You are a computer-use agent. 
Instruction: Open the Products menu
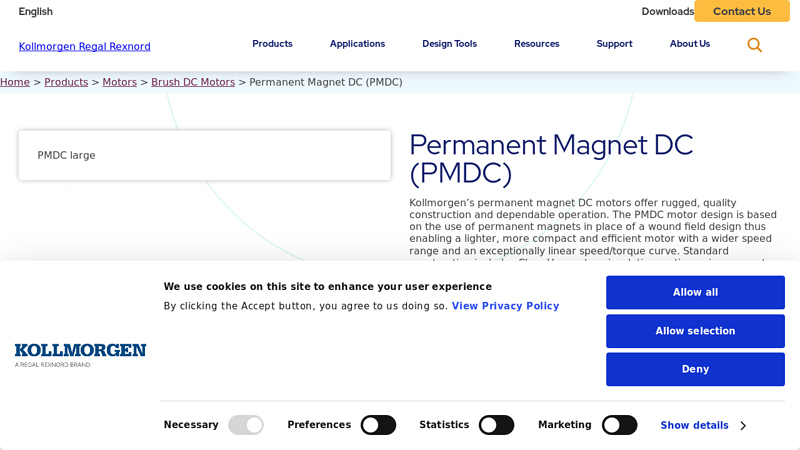(272, 44)
